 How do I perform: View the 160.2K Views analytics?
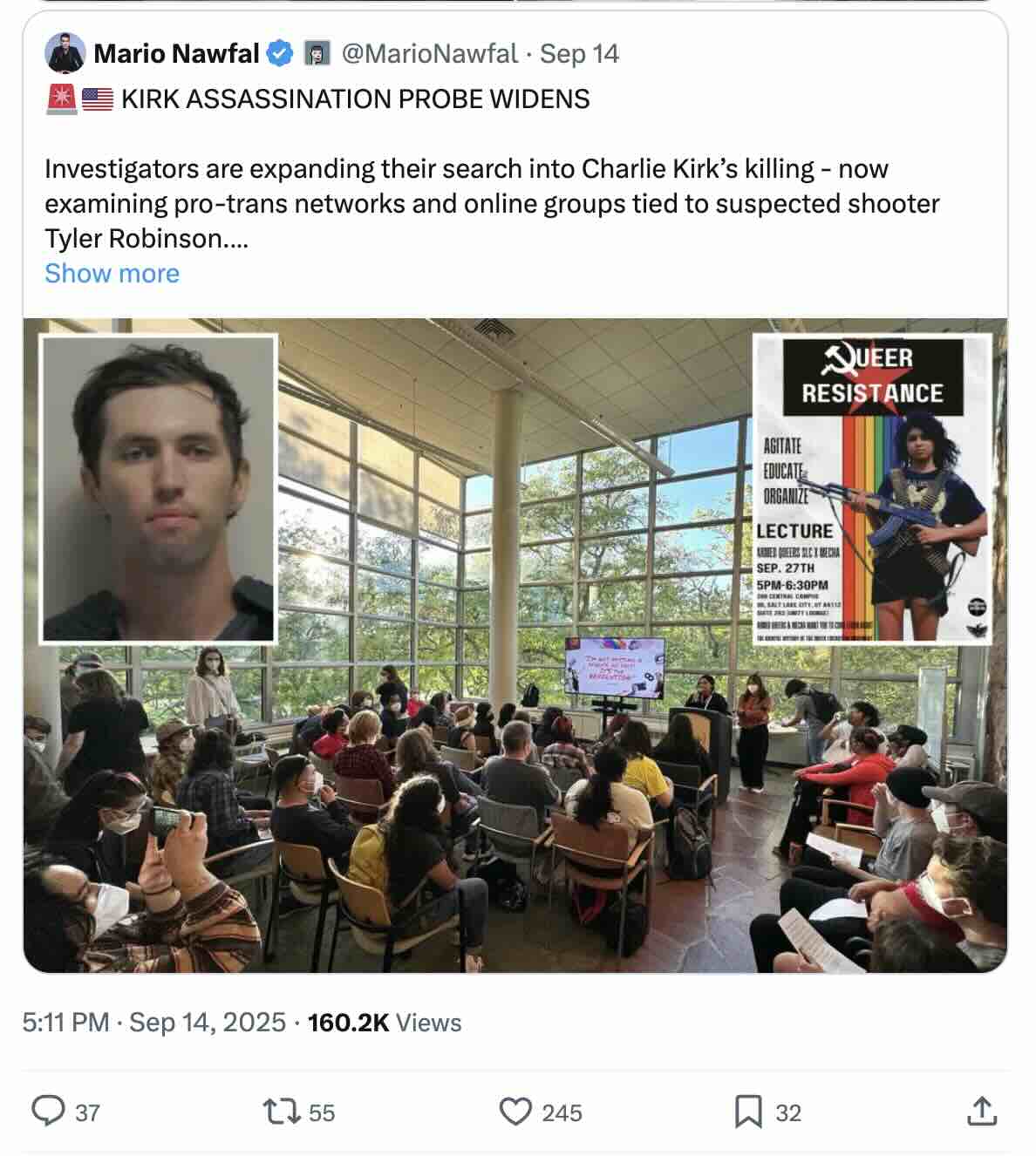(385, 1022)
